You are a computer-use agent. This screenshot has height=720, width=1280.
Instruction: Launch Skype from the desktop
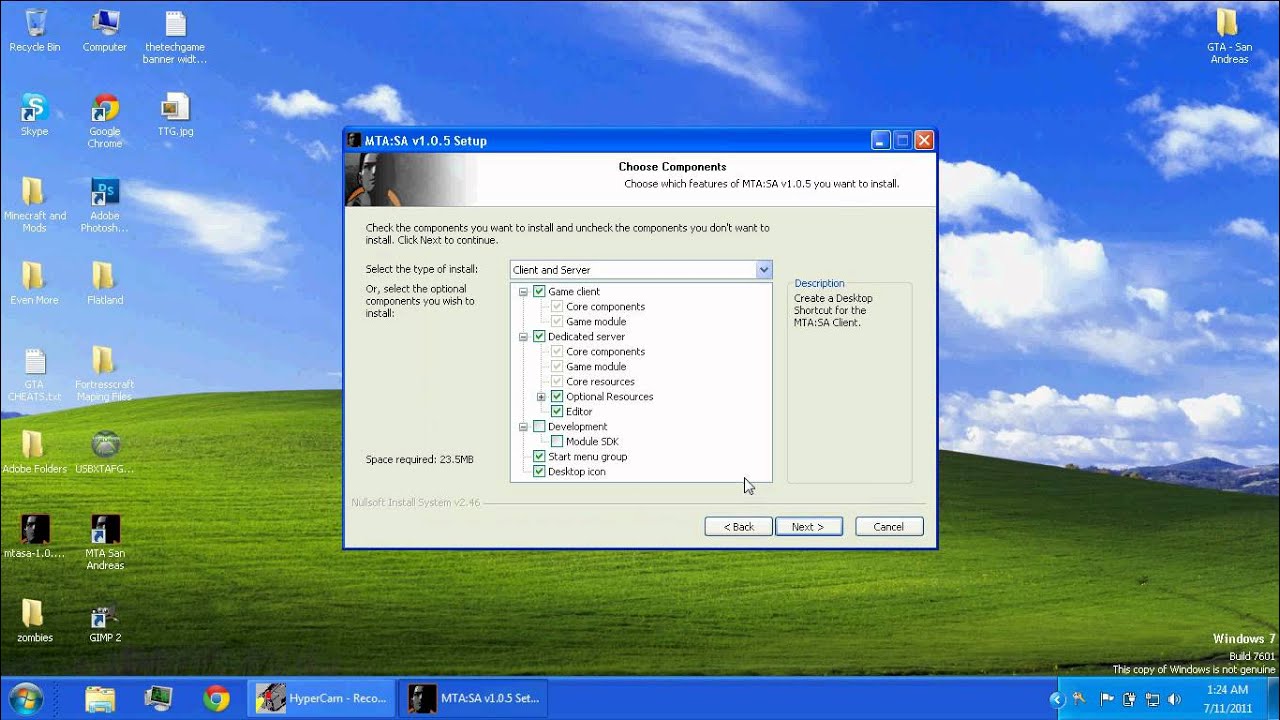34,114
